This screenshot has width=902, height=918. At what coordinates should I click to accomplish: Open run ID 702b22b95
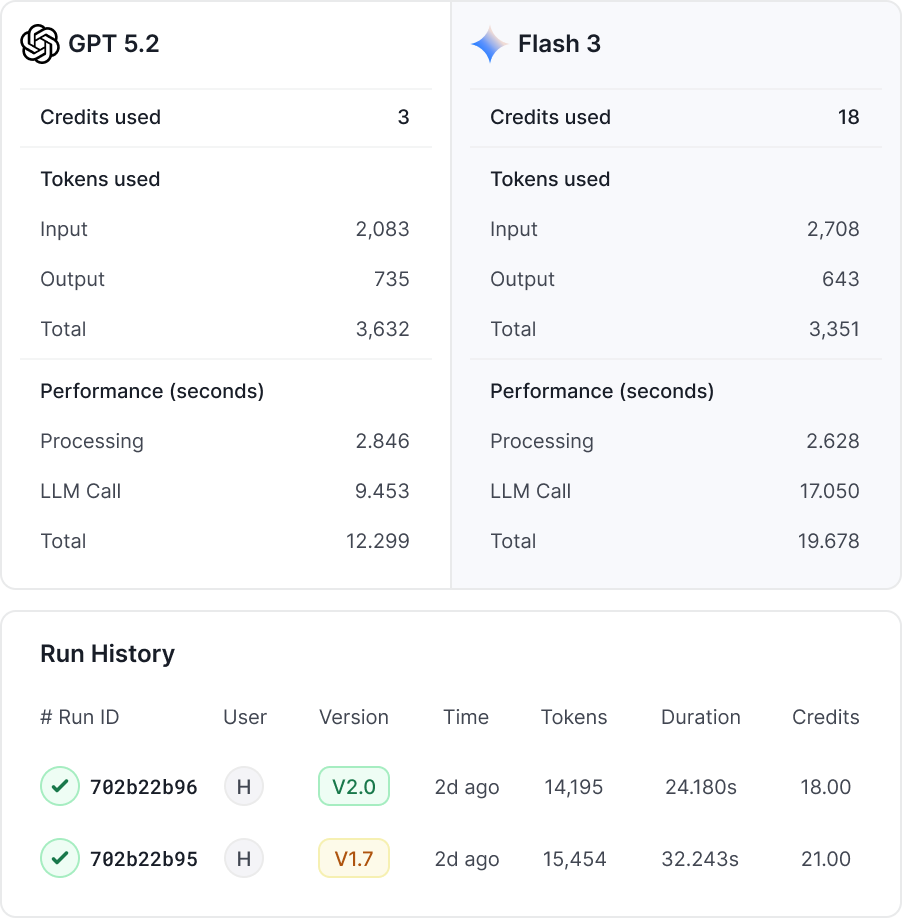pyautogui.click(x=144, y=859)
